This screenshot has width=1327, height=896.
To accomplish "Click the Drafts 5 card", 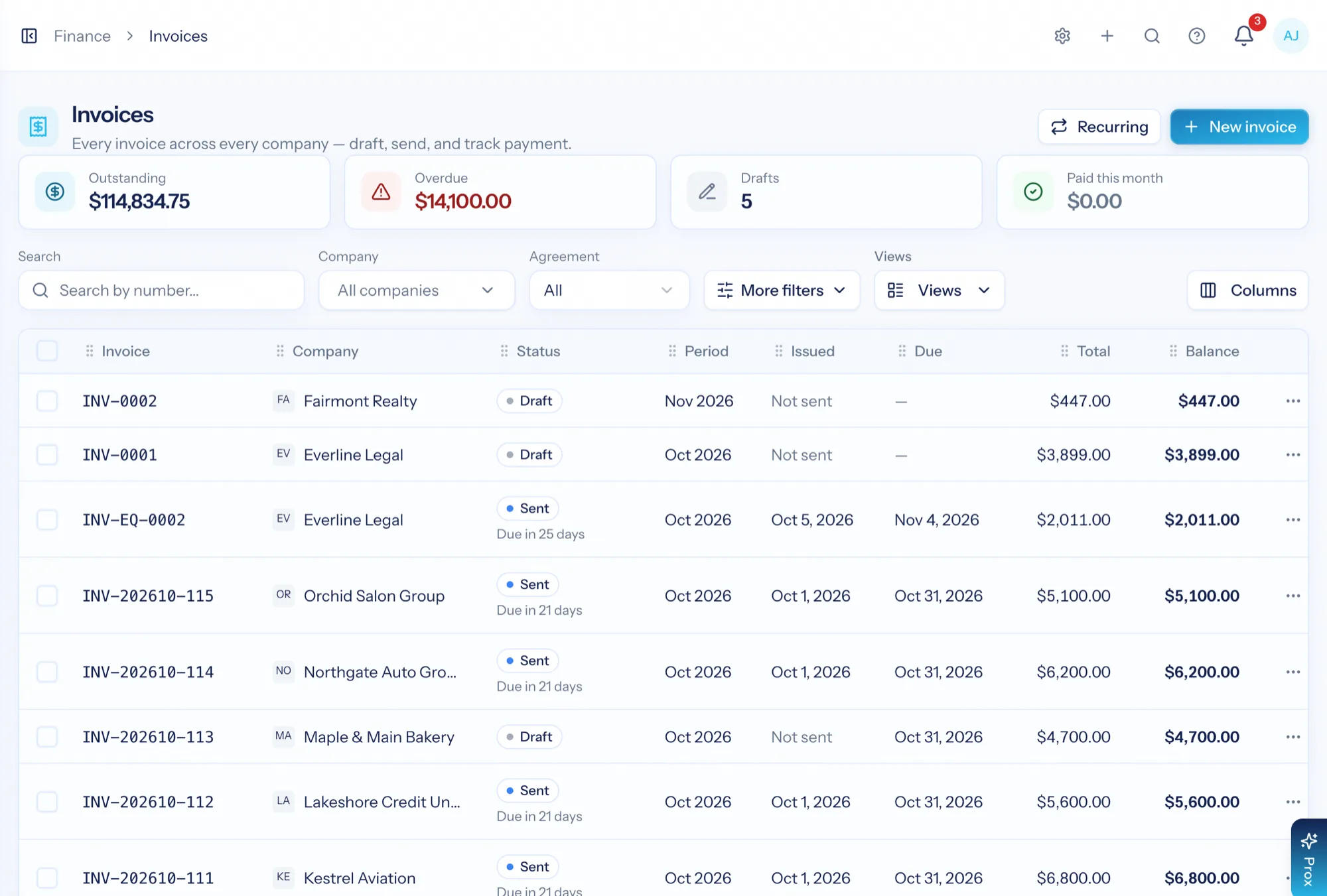I will 826,192.
